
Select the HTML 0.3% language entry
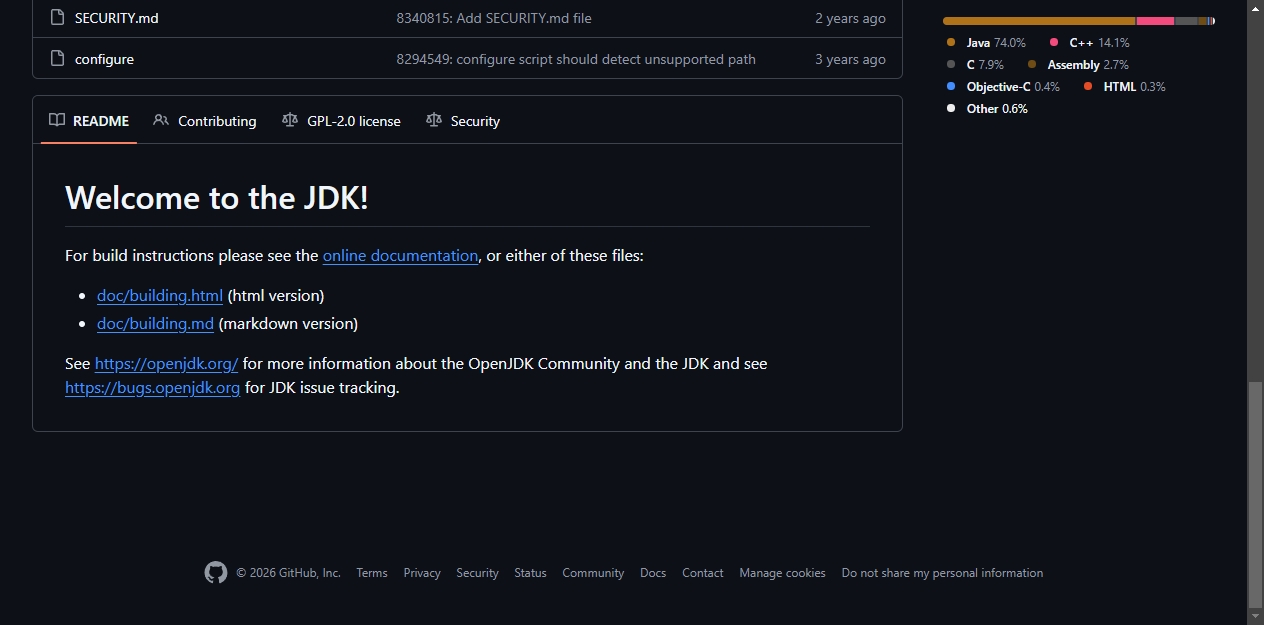pos(1124,87)
